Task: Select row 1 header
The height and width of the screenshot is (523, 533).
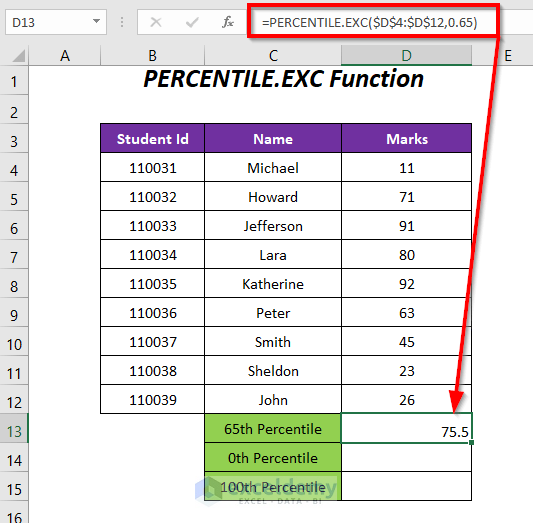Action: pyautogui.click(x=14, y=81)
